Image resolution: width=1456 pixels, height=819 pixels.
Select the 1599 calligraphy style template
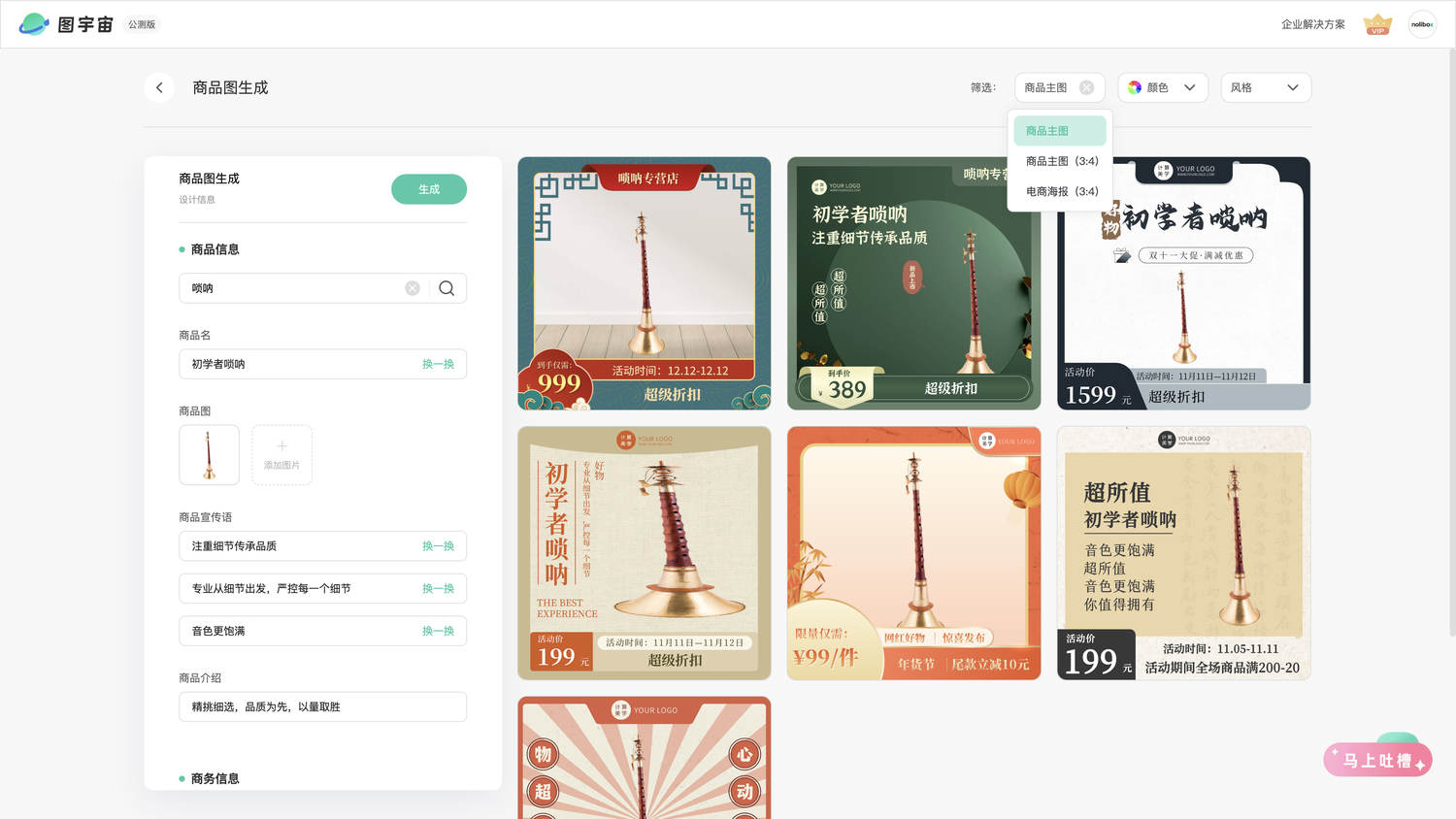[1183, 283]
